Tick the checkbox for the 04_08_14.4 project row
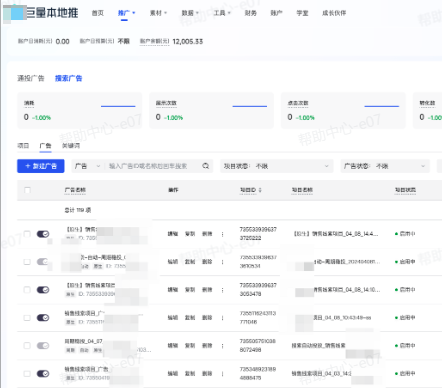Image resolution: width=442 pixels, height=388 pixels. click(27, 234)
